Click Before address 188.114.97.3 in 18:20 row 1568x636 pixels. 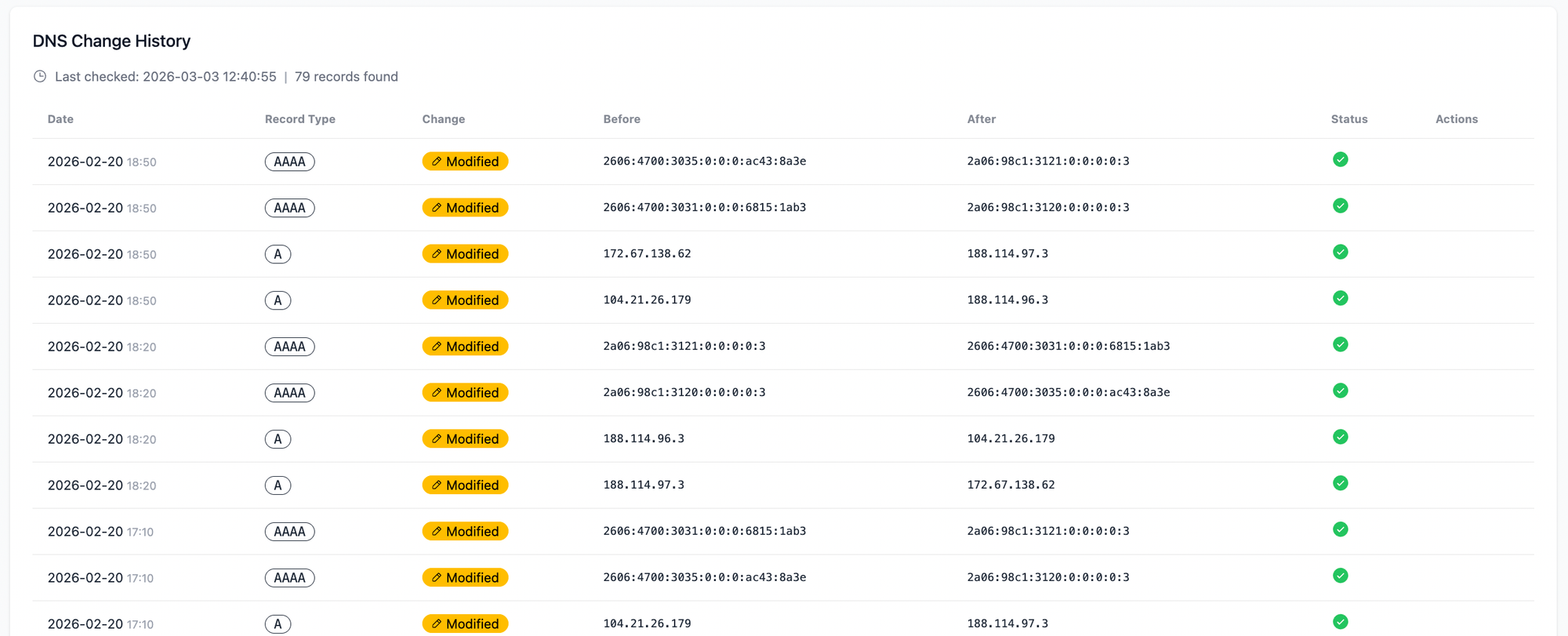coord(643,485)
